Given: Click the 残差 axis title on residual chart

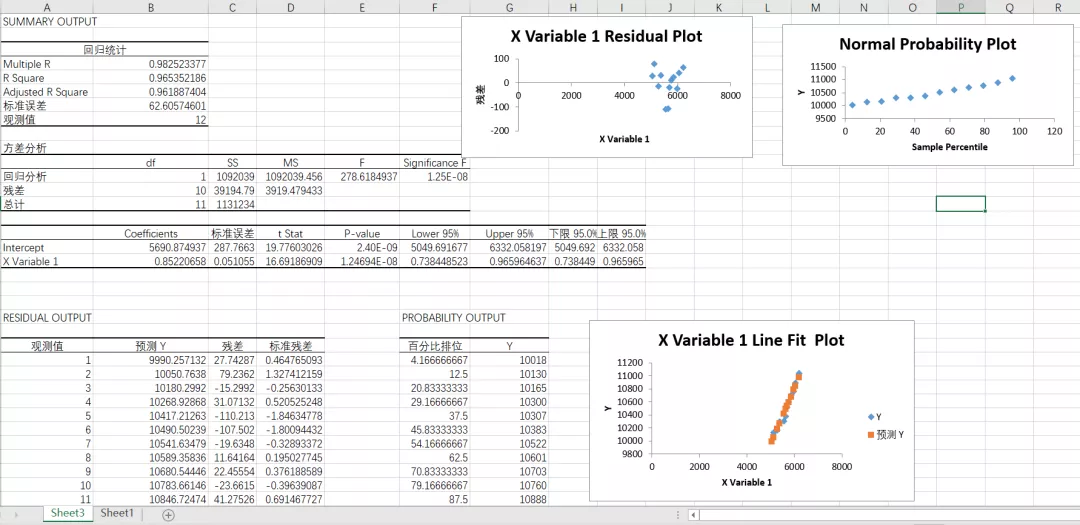Looking at the screenshot, I should pos(480,94).
